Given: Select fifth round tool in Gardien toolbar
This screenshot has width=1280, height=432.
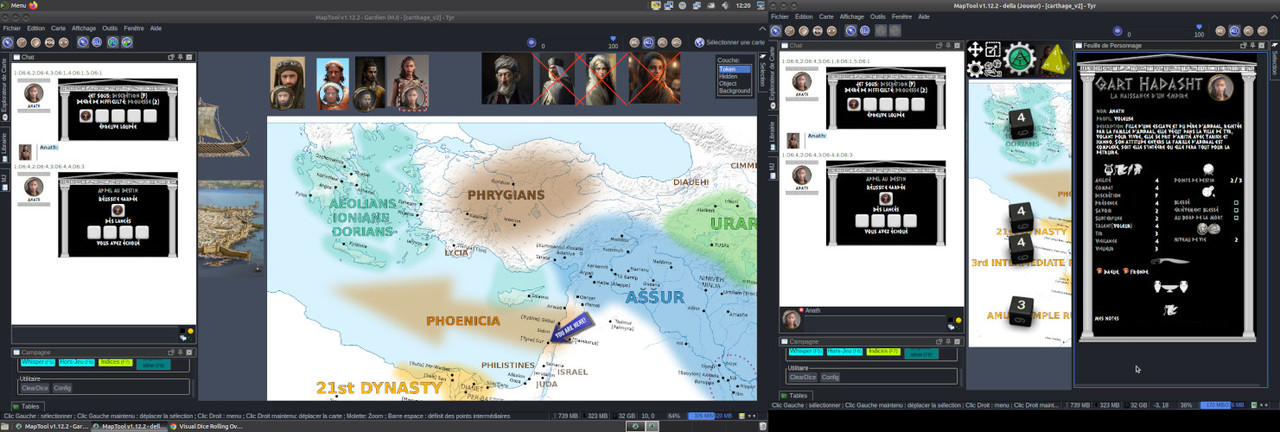Looking at the screenshot, I should point(64,42).
